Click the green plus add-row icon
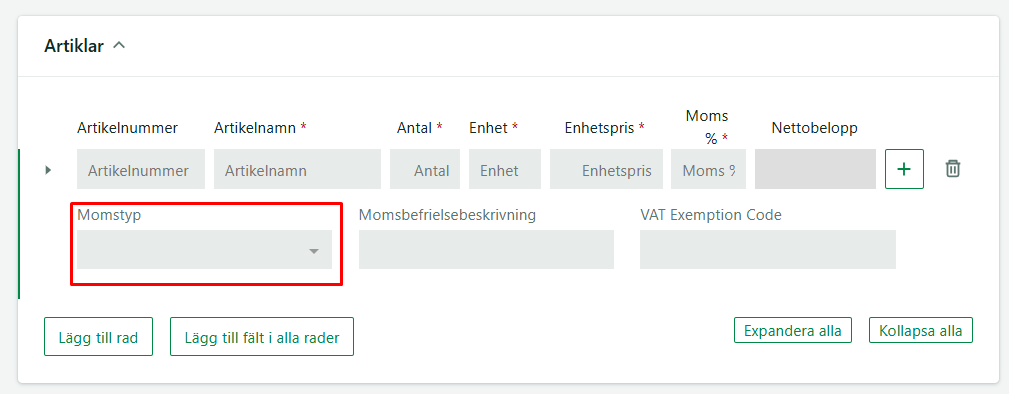The height and width of the screenshot is (394, 1009). 904,169
